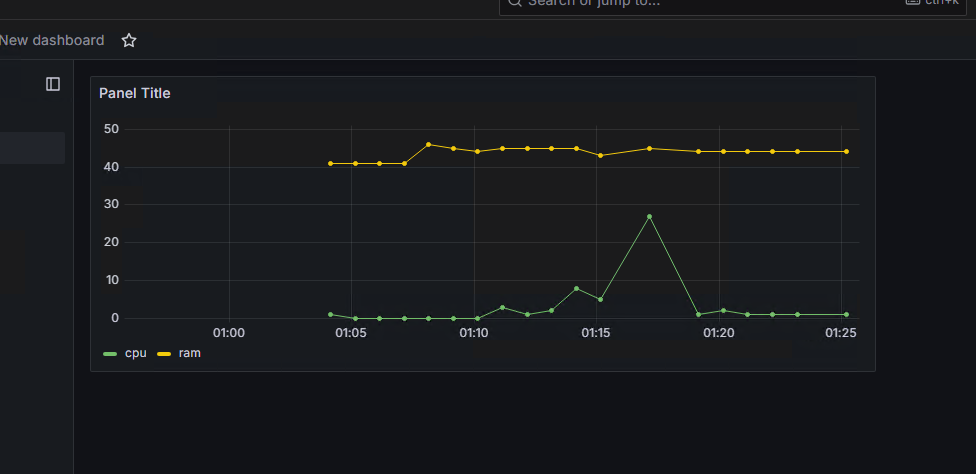Image resolution: width=976 pixels, height=474 pixels.
Task: Click the ram dip data point at 01:15
Action: (600, 155)
